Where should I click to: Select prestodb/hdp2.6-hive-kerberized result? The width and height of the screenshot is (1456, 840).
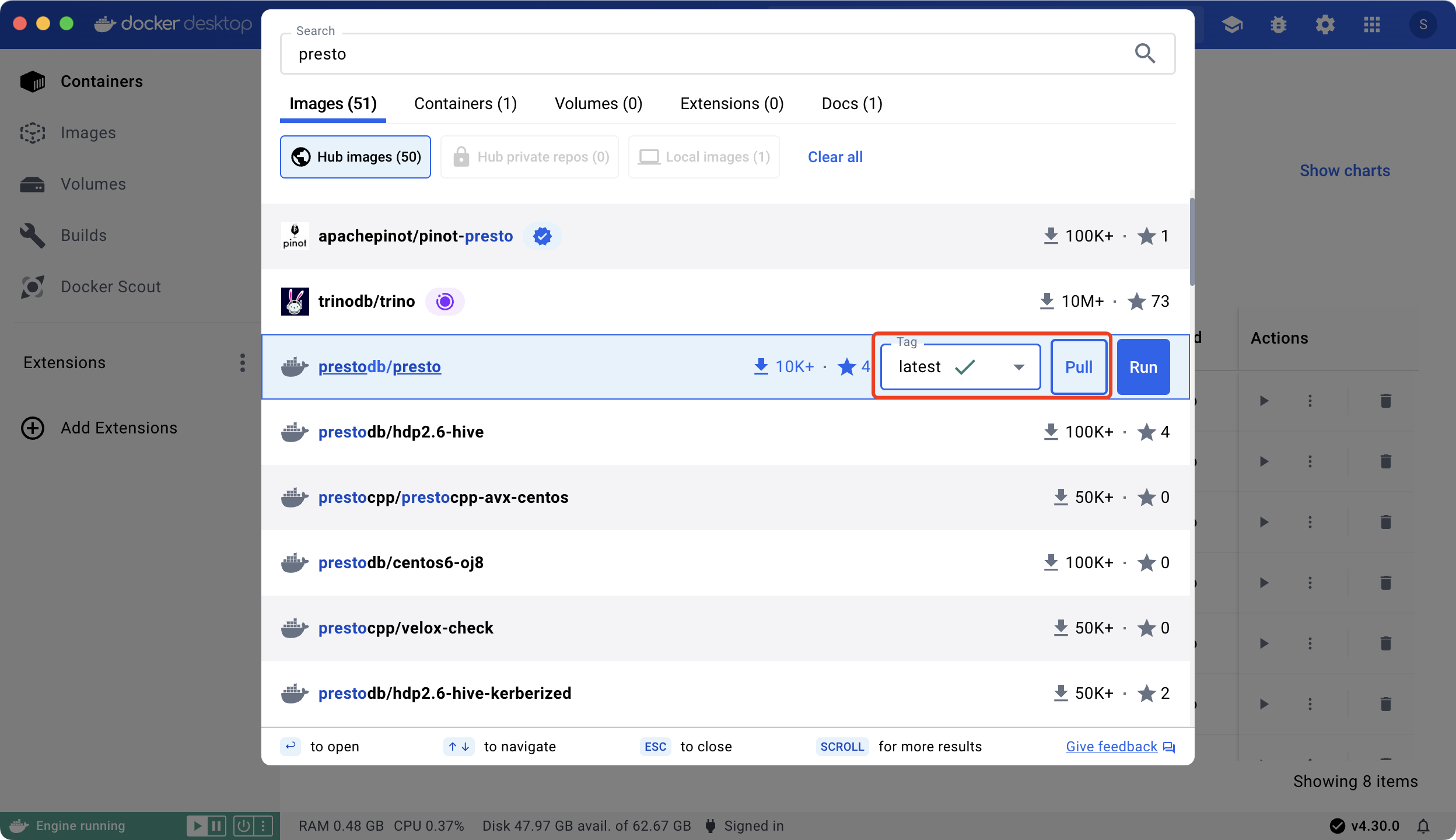pyautogui.click(x=725, y=694)
